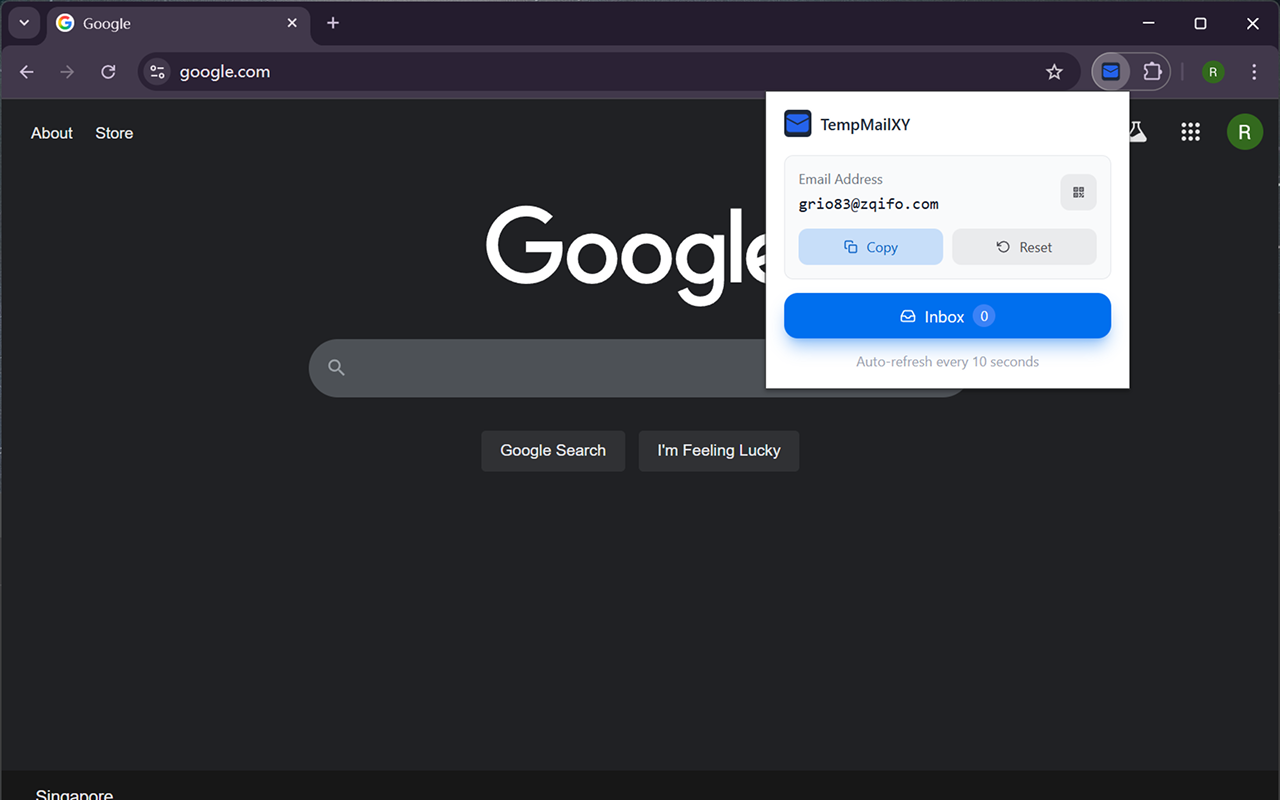Open the Chrome profile avatar in the toolbar
1280x800 pixels.
(x=1213, y=72)
